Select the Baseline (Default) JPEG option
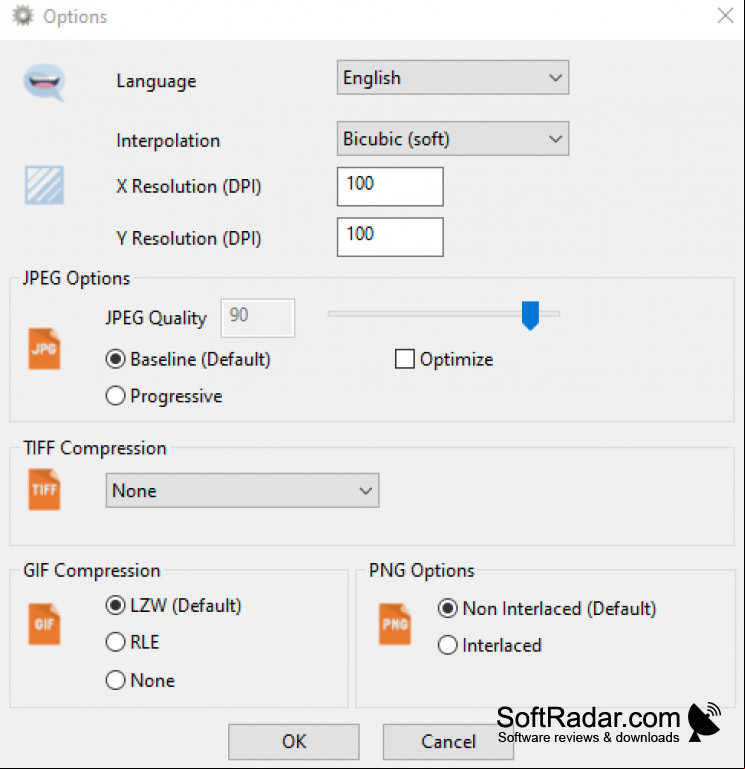Image resolution: width=745 pixels, height=769 pixels. point(188,359)
